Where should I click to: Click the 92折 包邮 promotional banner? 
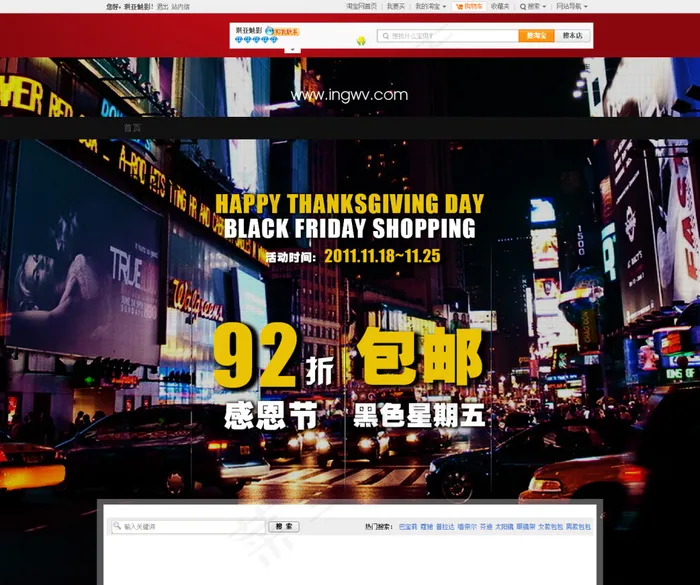click(x=349, y=357)
